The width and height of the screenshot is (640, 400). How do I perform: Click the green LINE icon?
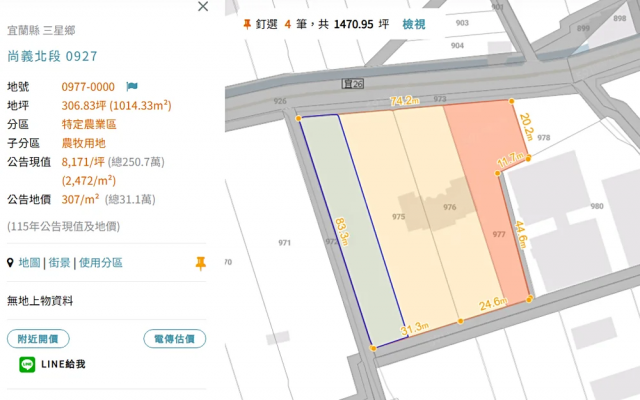click(27, 364)
